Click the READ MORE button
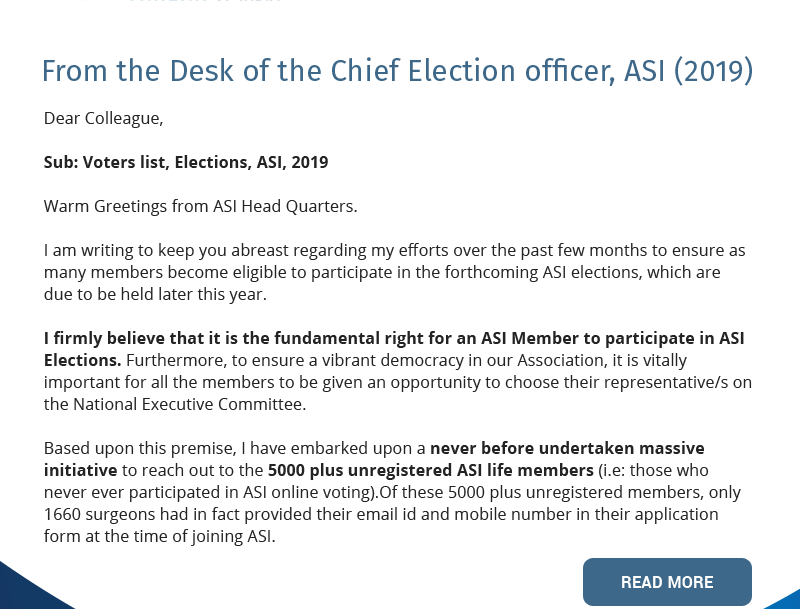This screenshot has width=800, height=609. pyautogui.click(x=667, y=582)
